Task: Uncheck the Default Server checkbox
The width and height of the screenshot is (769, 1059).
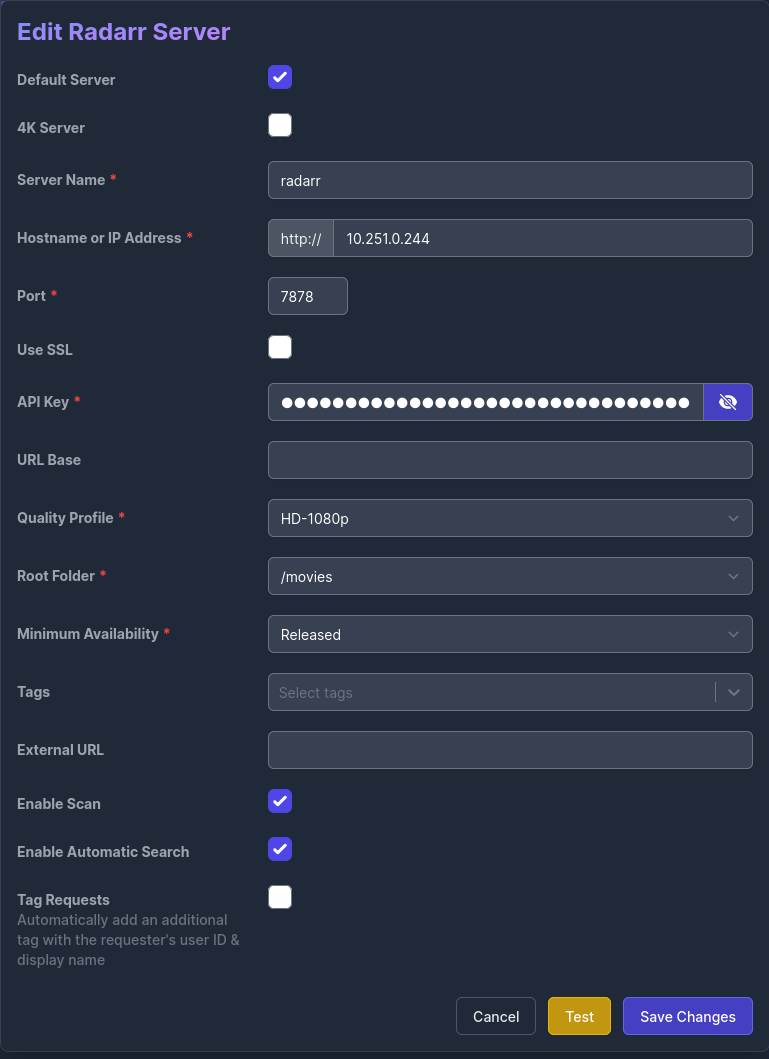Action: pos(280,77)
